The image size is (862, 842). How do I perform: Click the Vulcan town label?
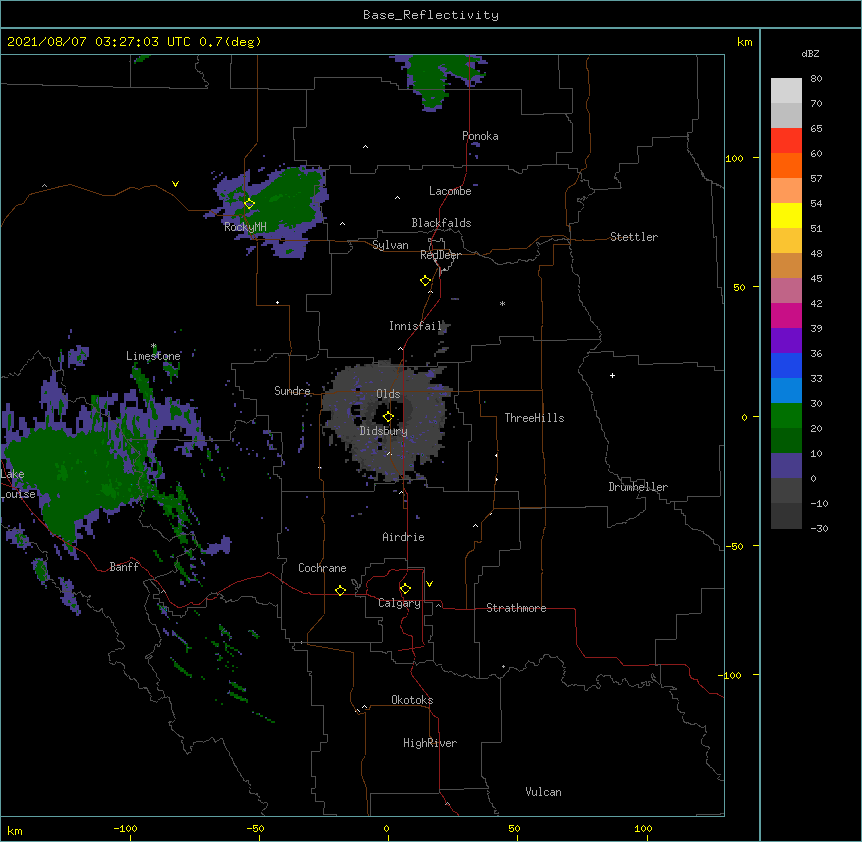click(543, 792)
